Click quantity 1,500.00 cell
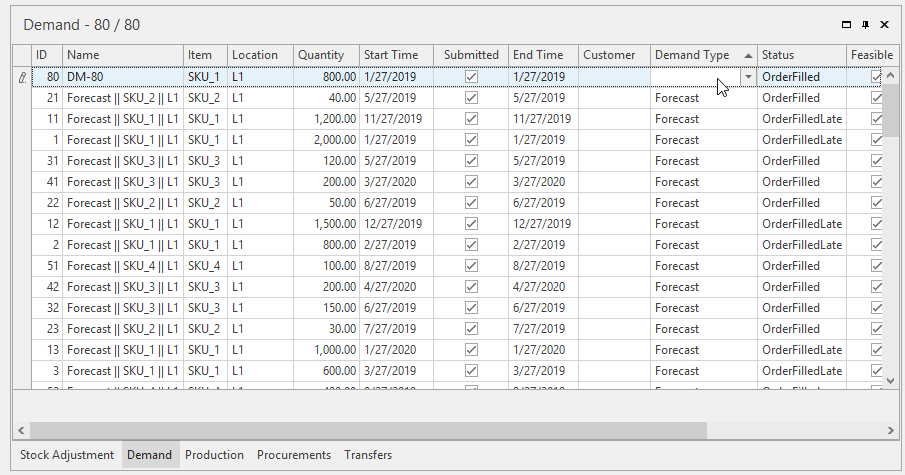The image size is (905, 475). coord(326,224)
